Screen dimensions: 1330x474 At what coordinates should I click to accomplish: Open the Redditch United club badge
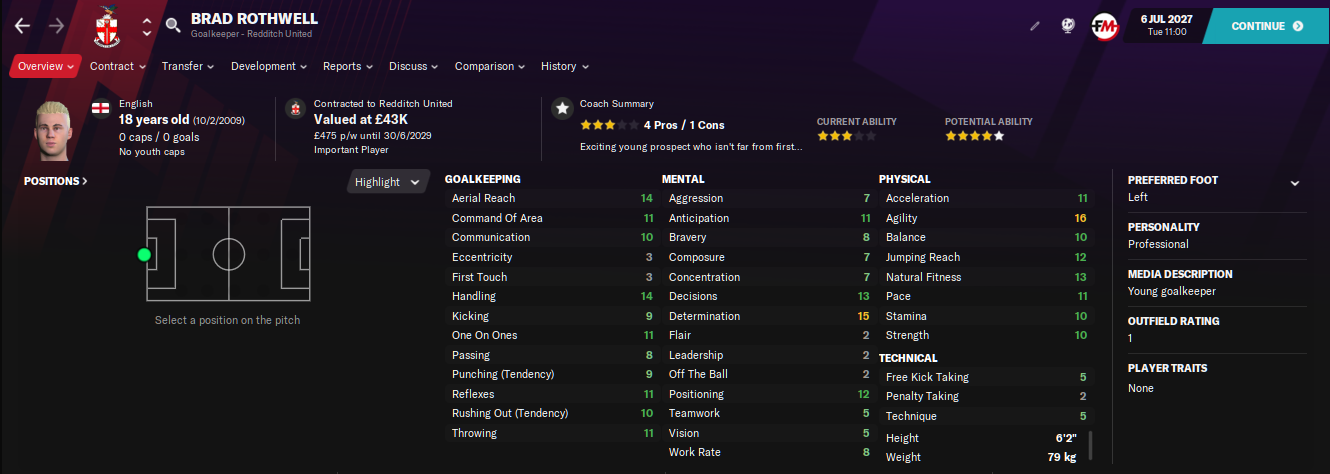[x=105, y=27]
